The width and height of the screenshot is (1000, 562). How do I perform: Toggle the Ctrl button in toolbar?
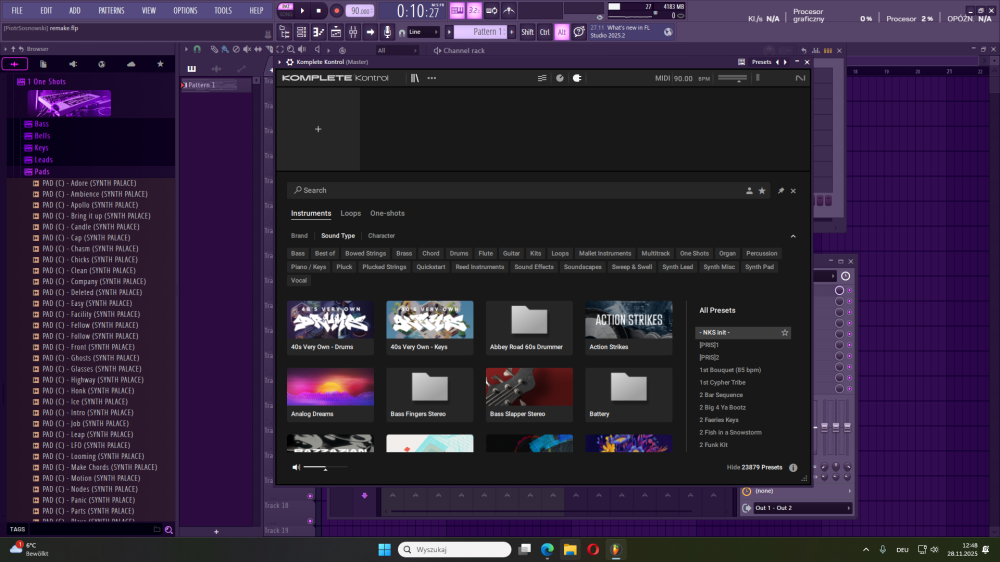(545, 32)
